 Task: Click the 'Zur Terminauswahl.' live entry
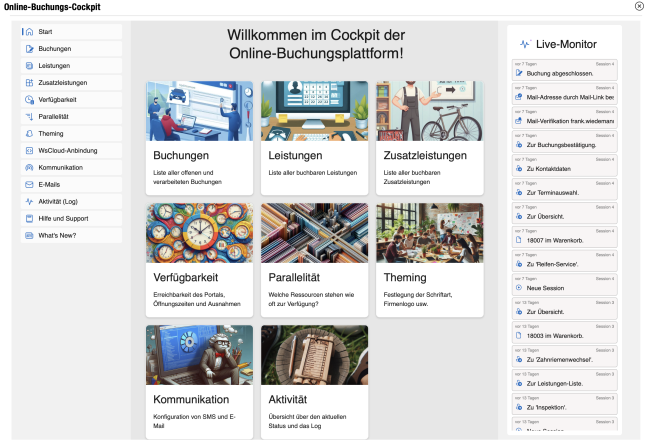coord(564,192)
